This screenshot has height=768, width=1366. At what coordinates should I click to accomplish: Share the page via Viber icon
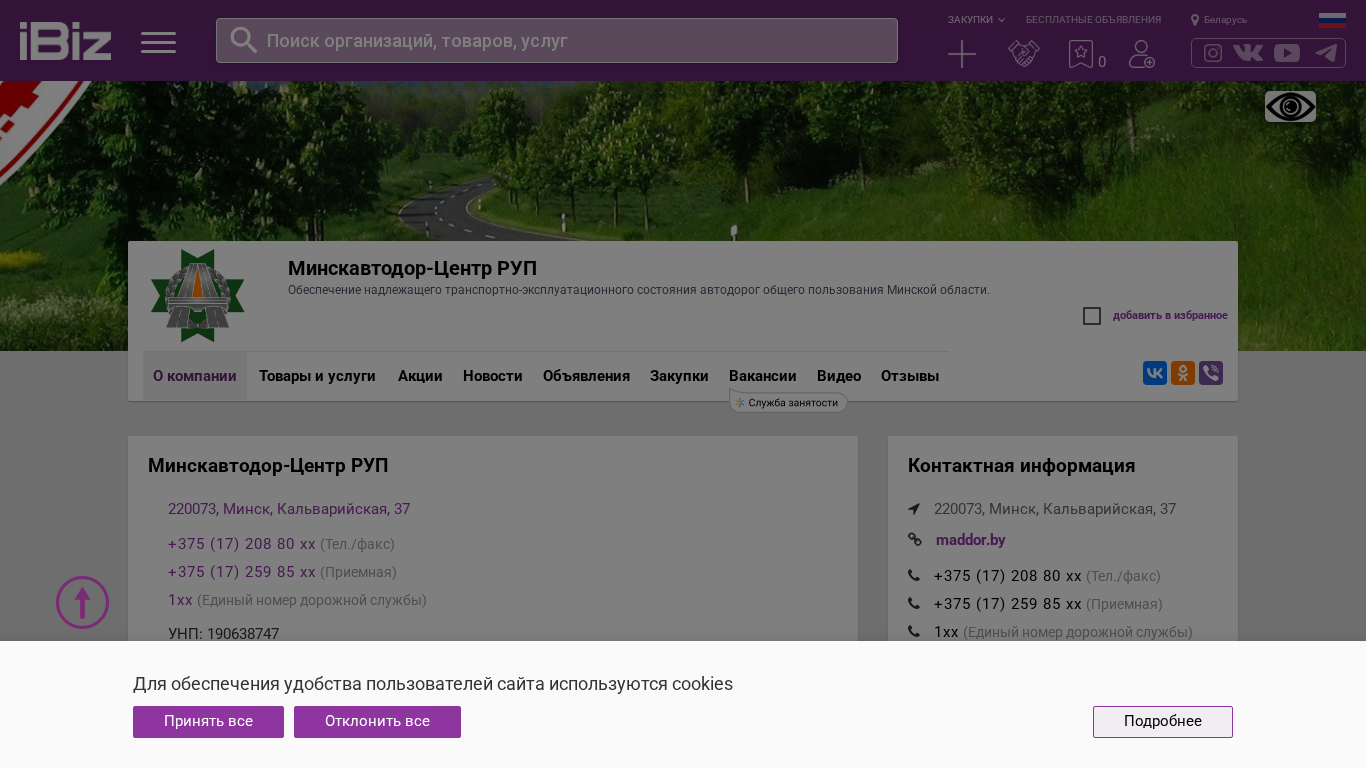[x=1211, y=373]
